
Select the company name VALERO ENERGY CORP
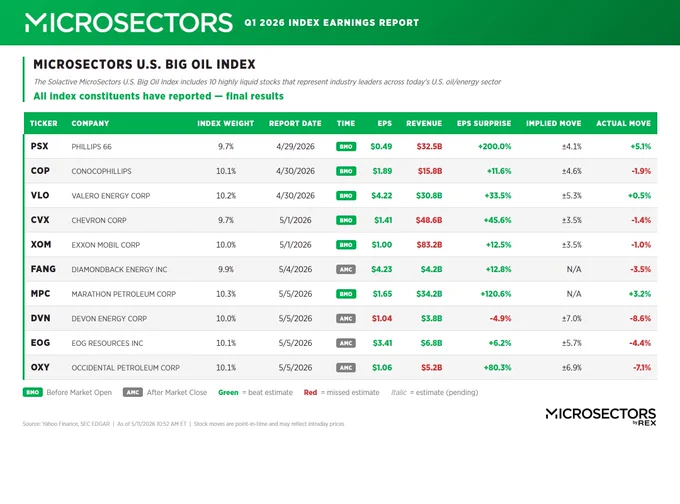click(111, 196)
